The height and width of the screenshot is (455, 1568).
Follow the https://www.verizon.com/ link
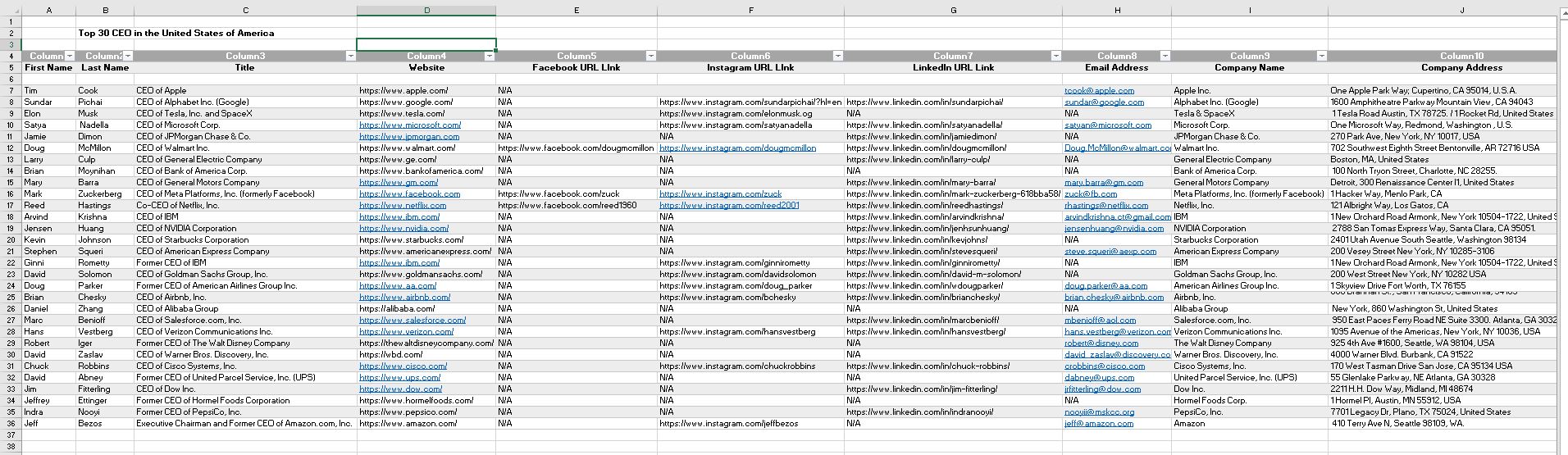406,331
